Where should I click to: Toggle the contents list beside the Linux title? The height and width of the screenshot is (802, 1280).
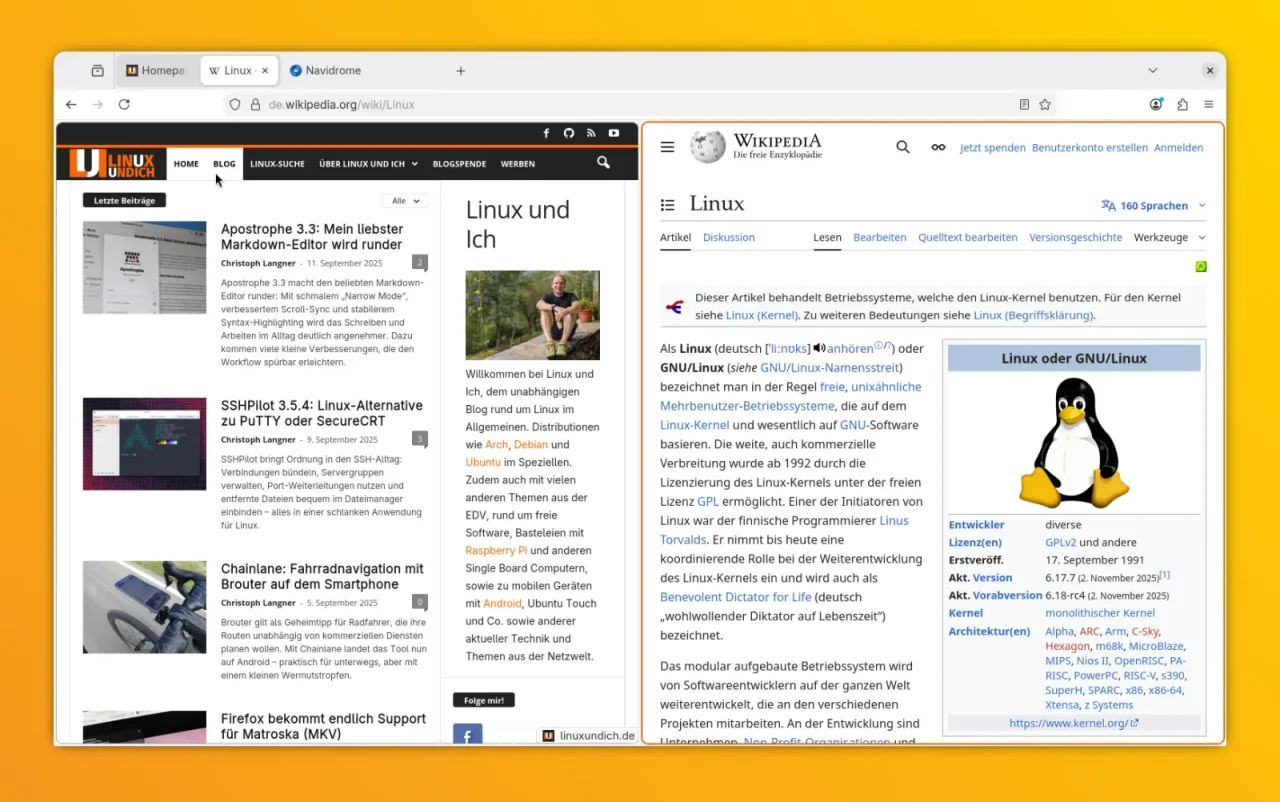click(x=667, y=204)
